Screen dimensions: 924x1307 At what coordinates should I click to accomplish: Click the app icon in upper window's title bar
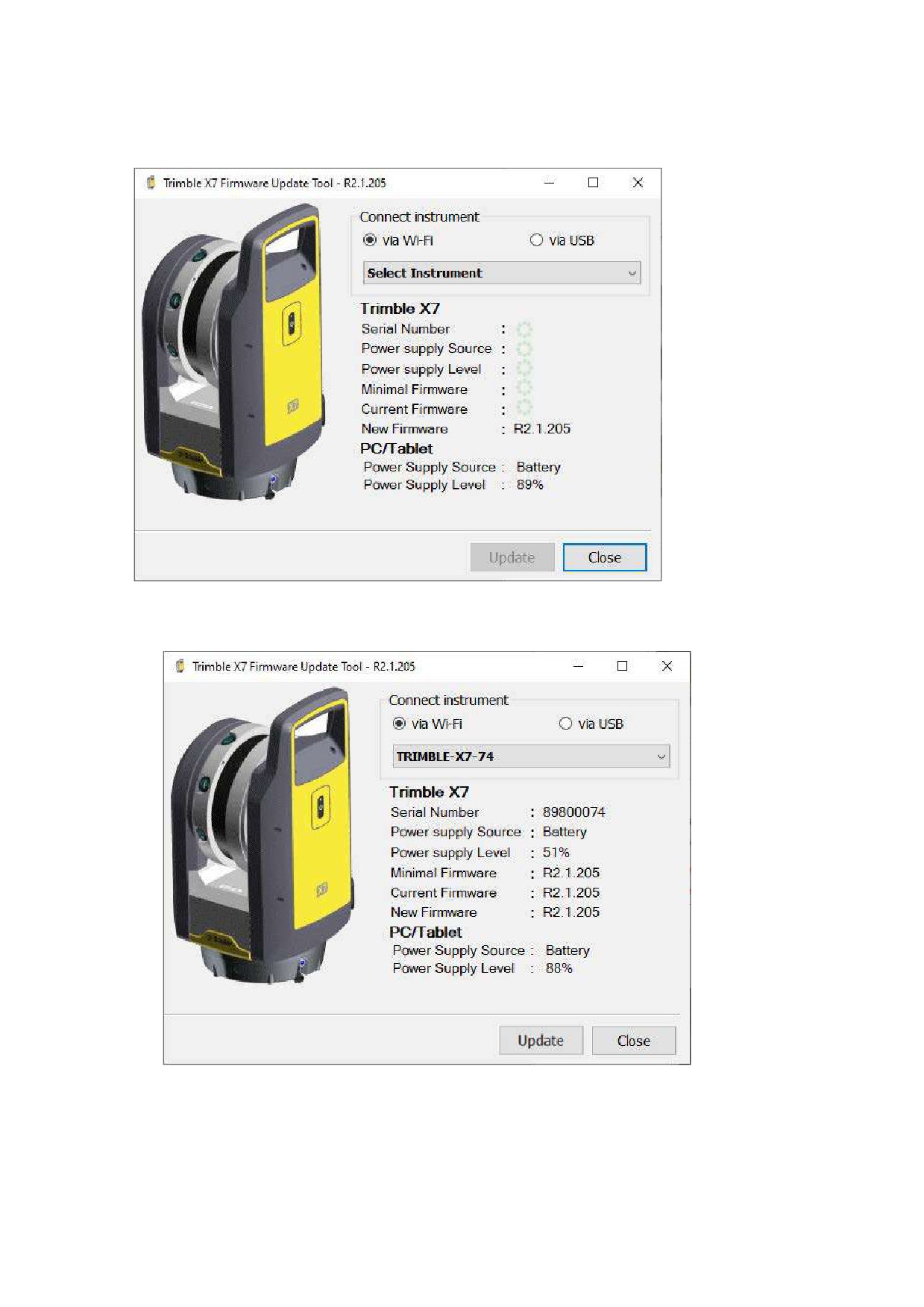(151, 183)
